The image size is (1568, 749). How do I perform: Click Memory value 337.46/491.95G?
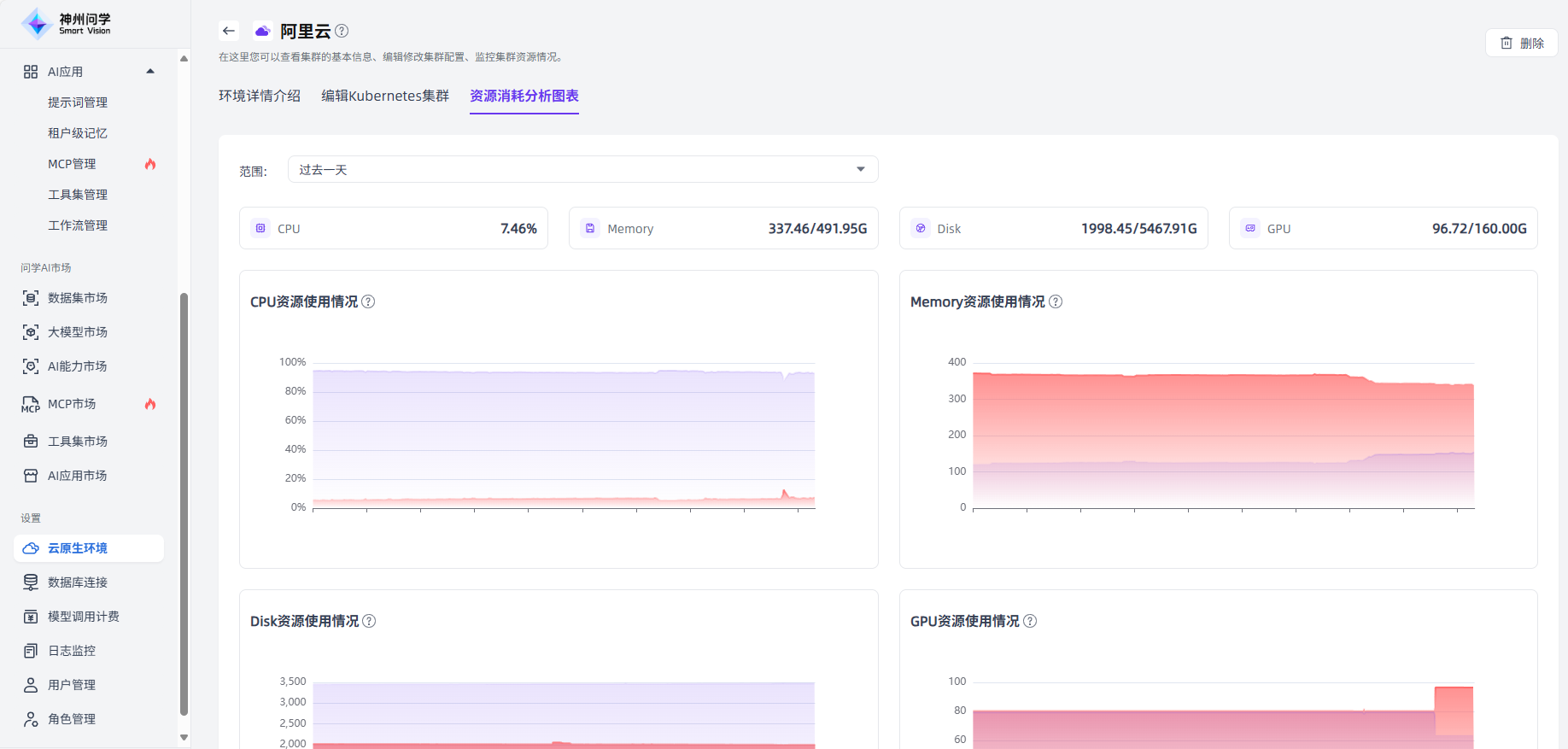tap(817, 229)
